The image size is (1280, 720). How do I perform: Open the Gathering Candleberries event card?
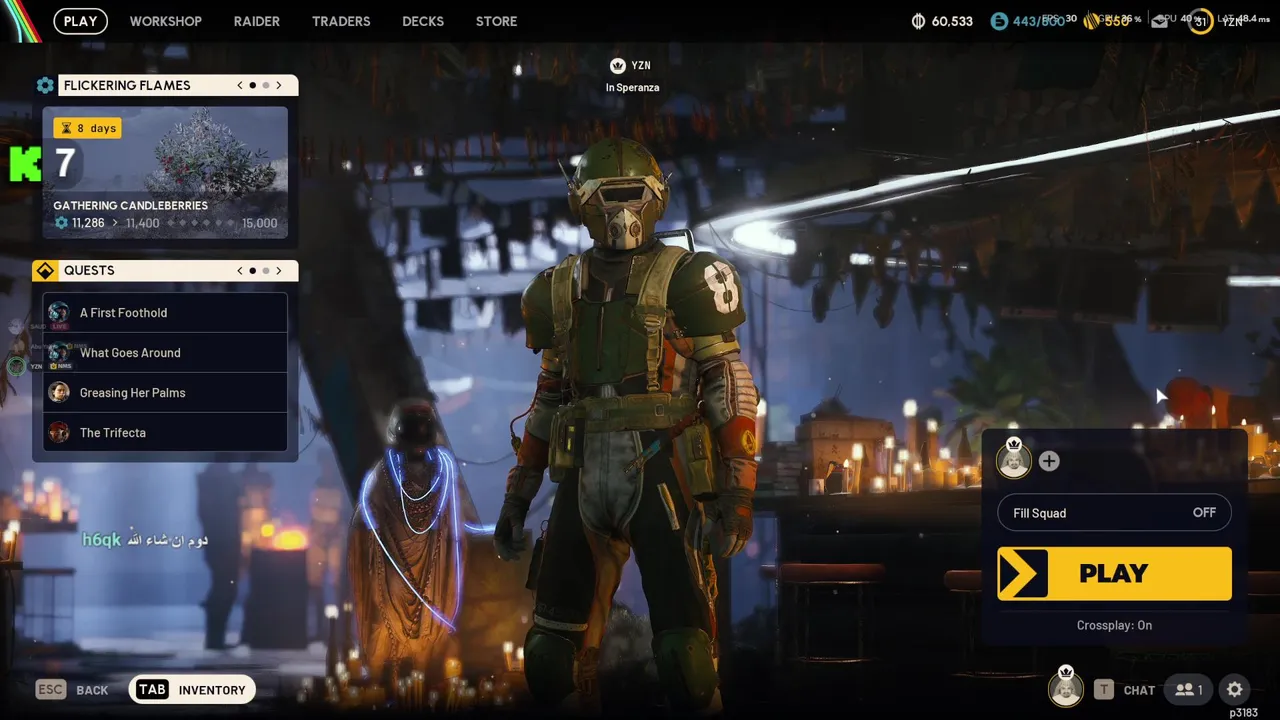click(165, 173)
